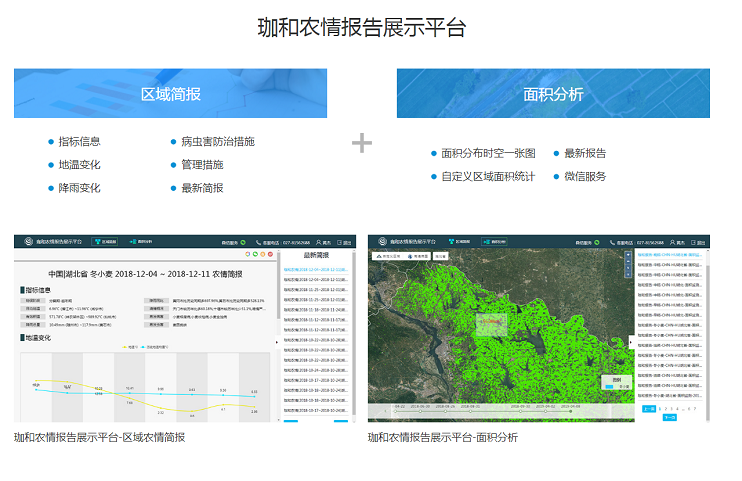Click the WeChat service icon in left header
The image size is (742, 481).
[x=241, y=242]
